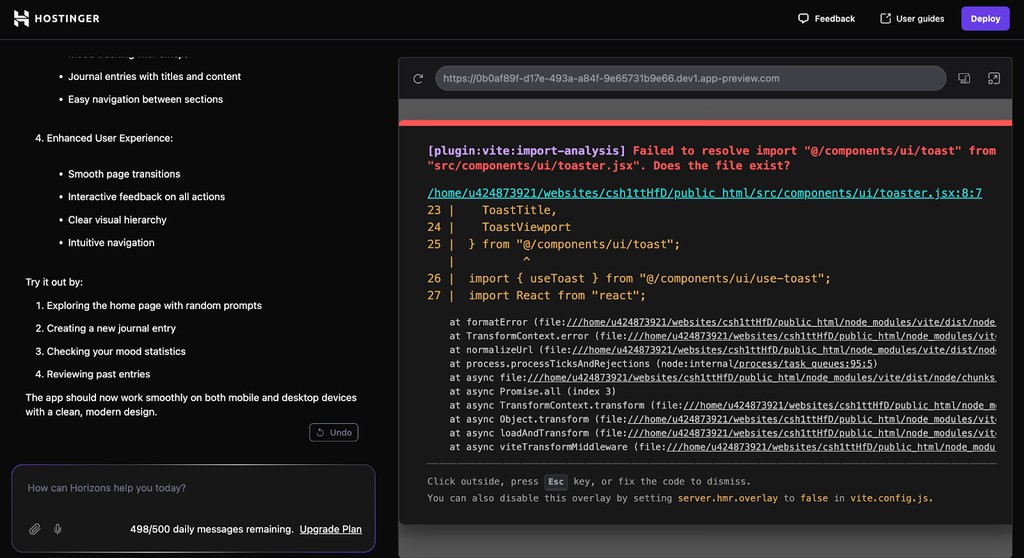Open toaster.jsx:8:7 file path link
Image resolution: width=1024 pixels, height=558 pixels.
point(705,193)
